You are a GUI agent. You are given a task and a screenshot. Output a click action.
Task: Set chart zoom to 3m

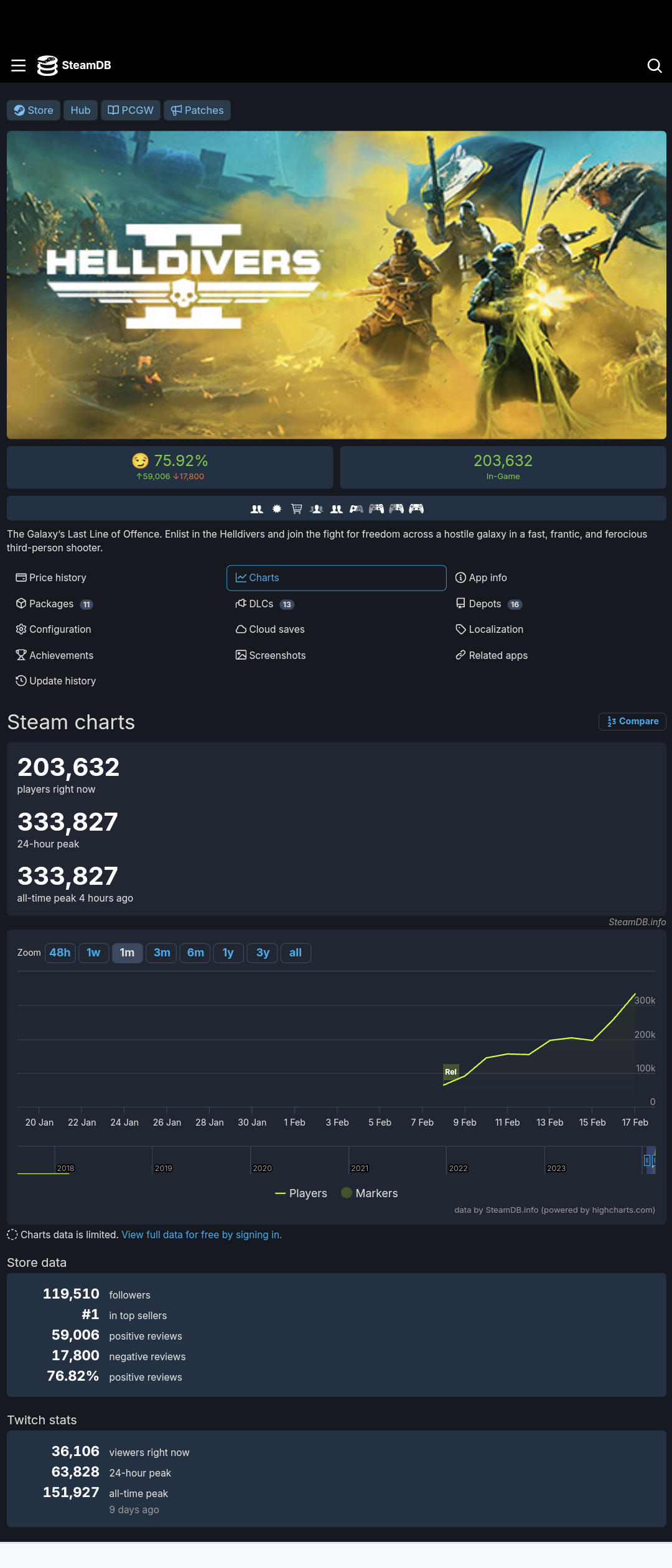click(161, 953)
